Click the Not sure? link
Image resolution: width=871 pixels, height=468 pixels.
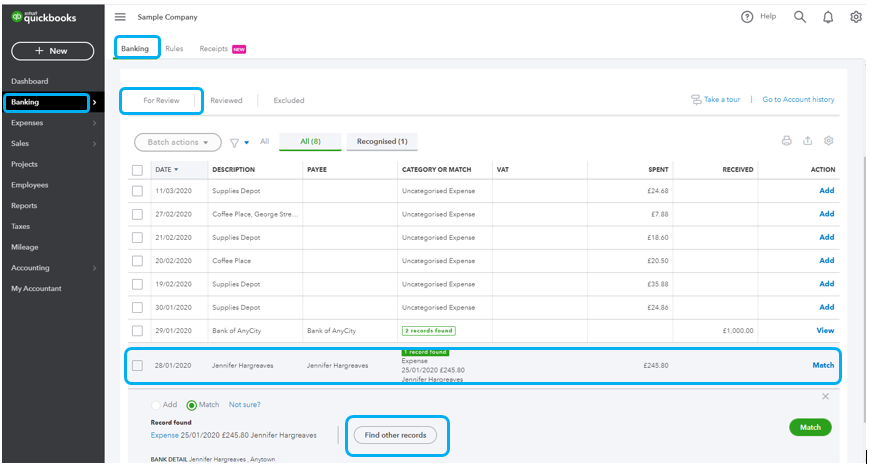244,405
